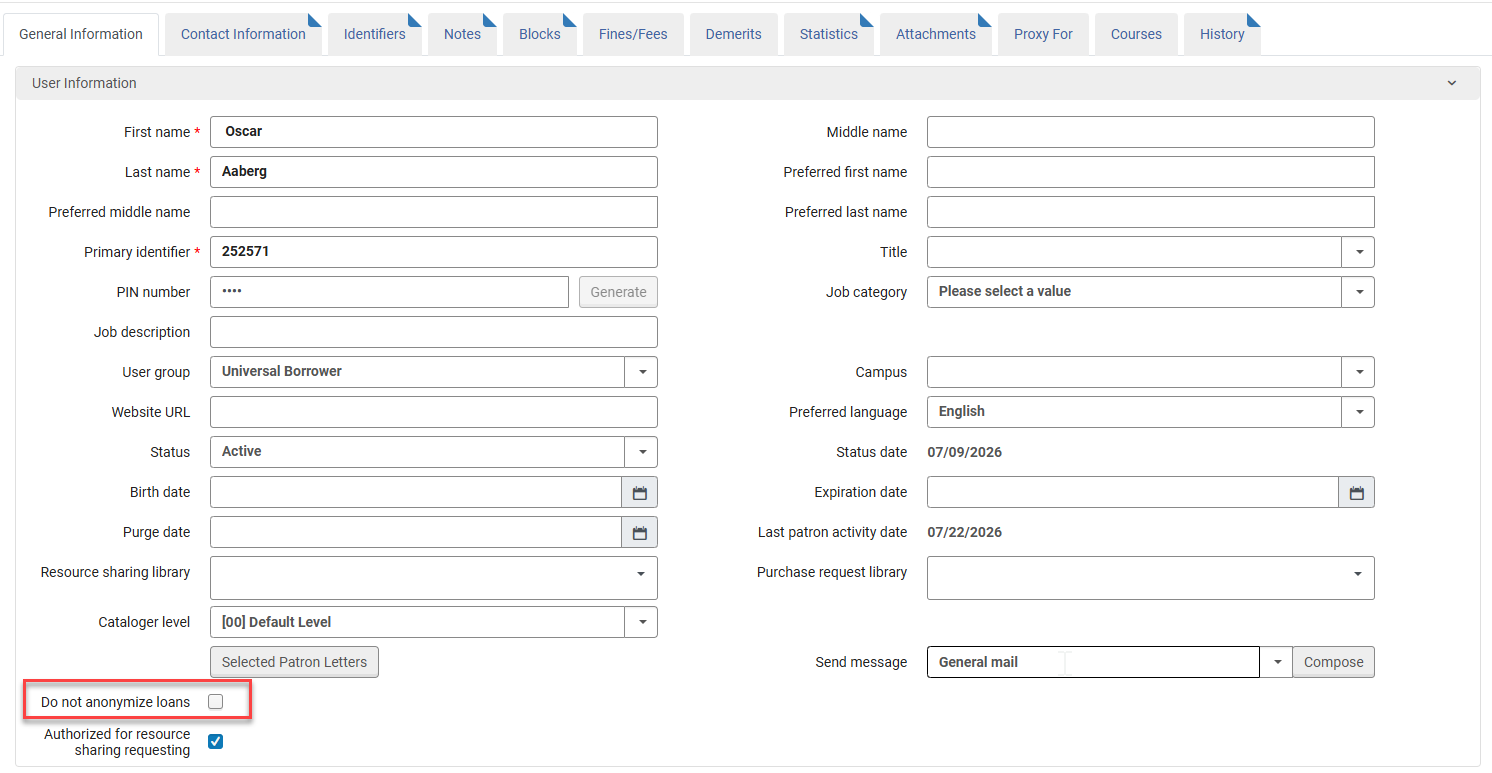The width and height of the screenshot is (1492, 773).
Task: Focus the PIN number field
Action: tap(389, 292)
